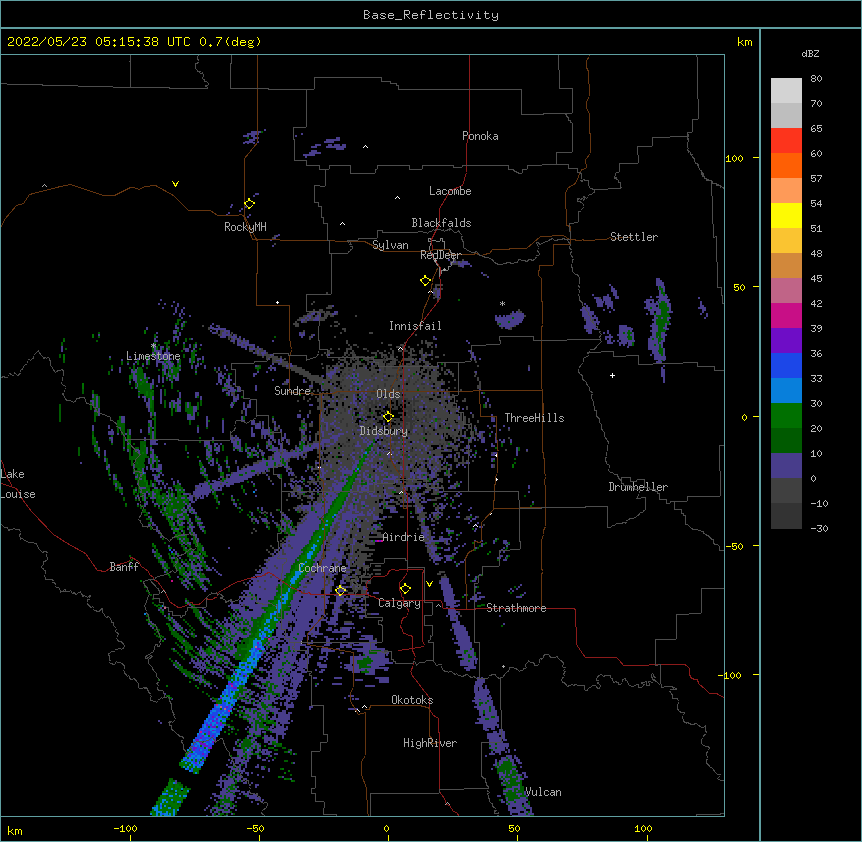Select the 50 tick label on the bottom axis
Image resolution: width=862 pixels, height=842 pixels.
pos(513,828)
